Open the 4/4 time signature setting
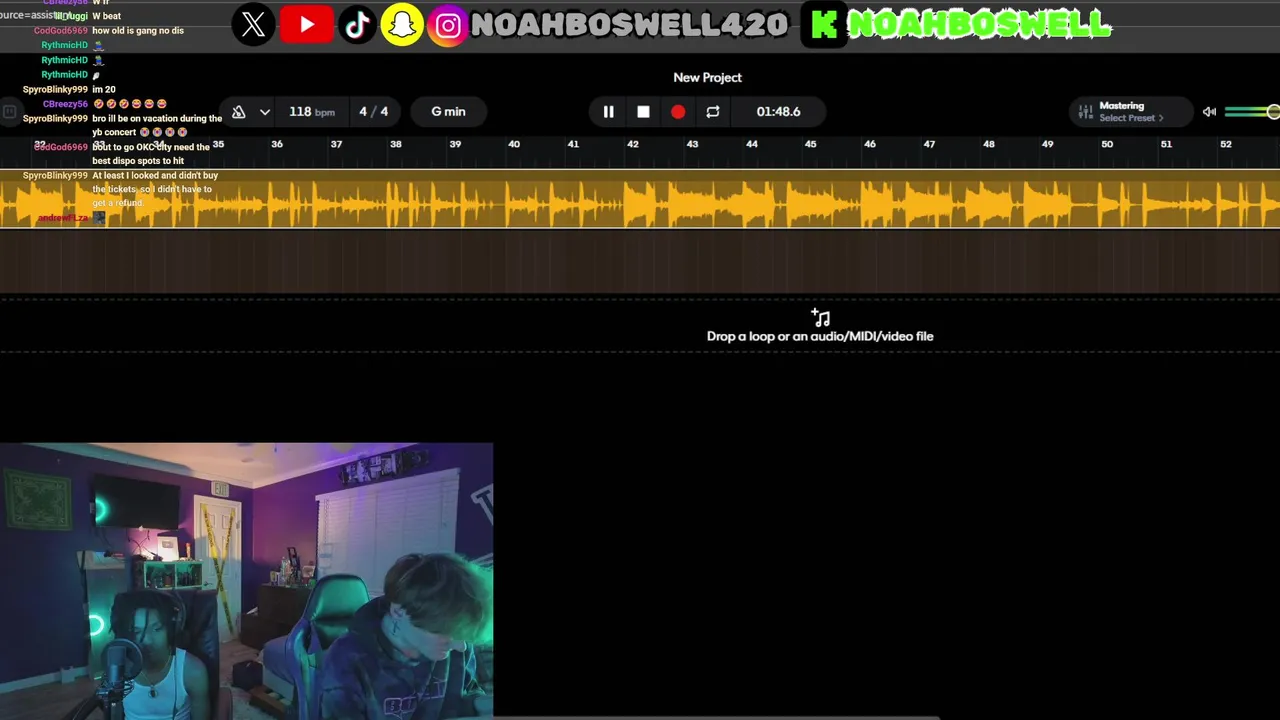Image resolution: width=1280 pixels, height=720 pixels. pos(373,112)
